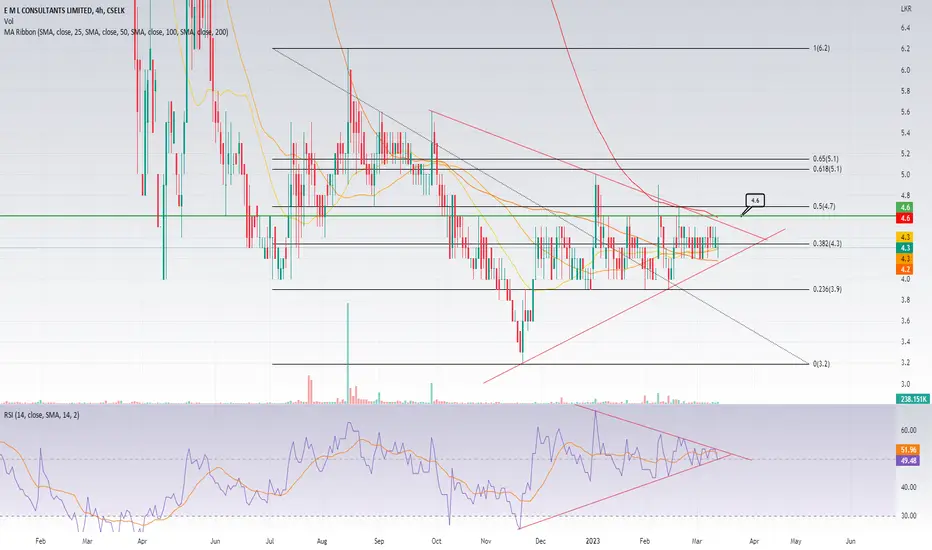
Task: Click the 4.6 callout price note
Action: point(755,200)
